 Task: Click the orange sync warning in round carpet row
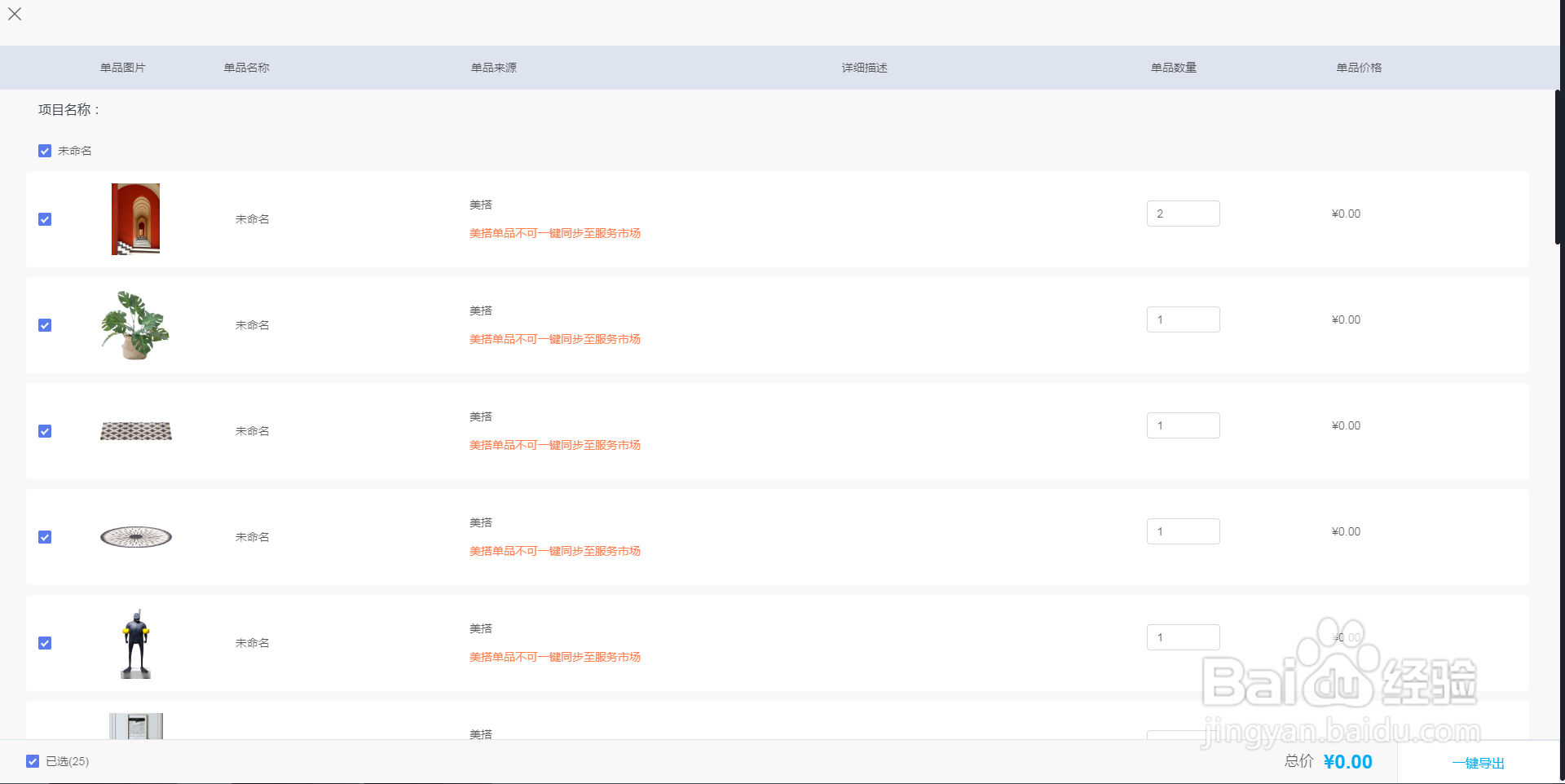(x=555, y=551)
